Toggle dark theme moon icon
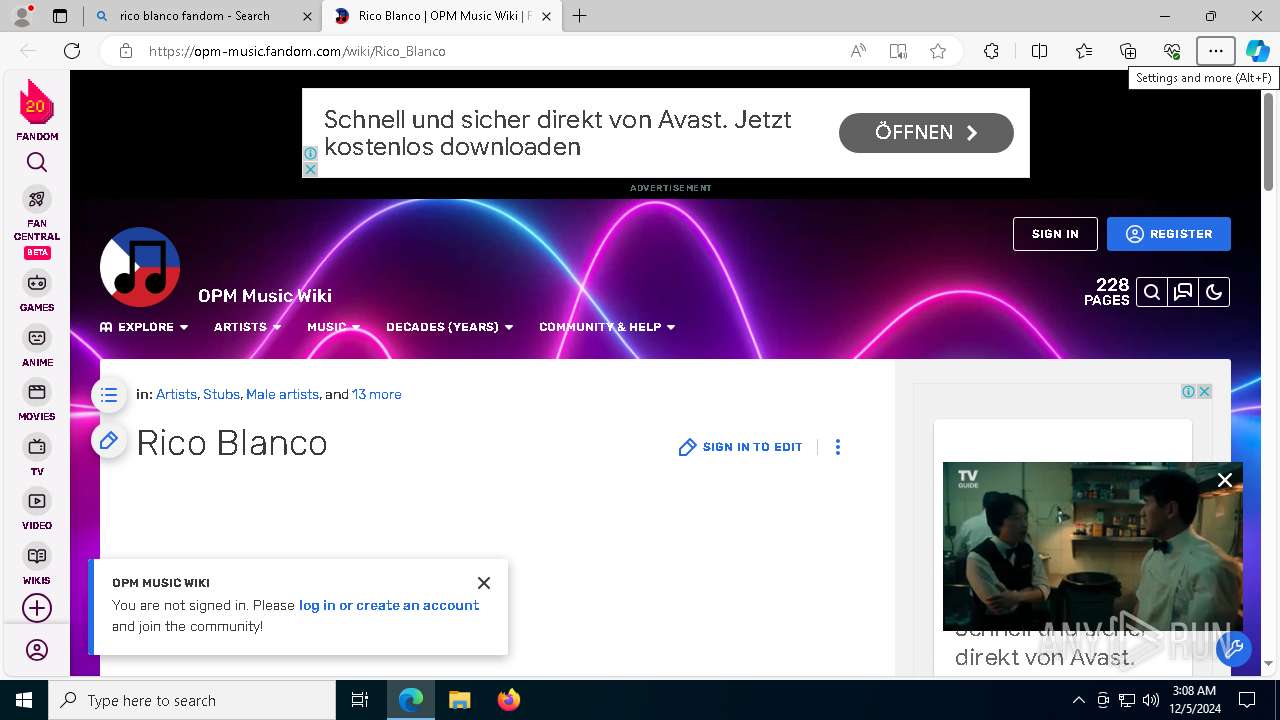 point(1214,292)
